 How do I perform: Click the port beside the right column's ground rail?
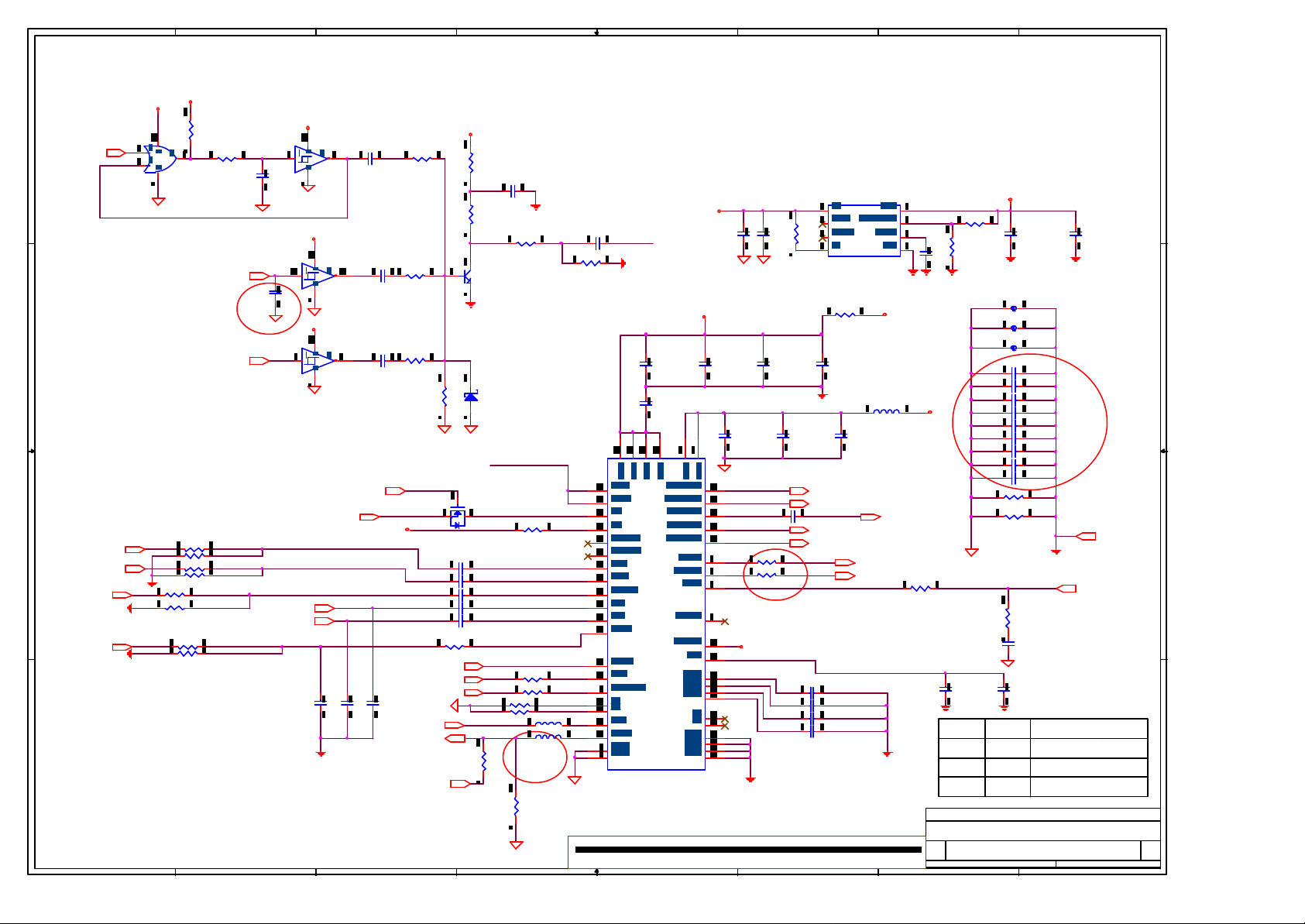click(x=1086, y=536)
